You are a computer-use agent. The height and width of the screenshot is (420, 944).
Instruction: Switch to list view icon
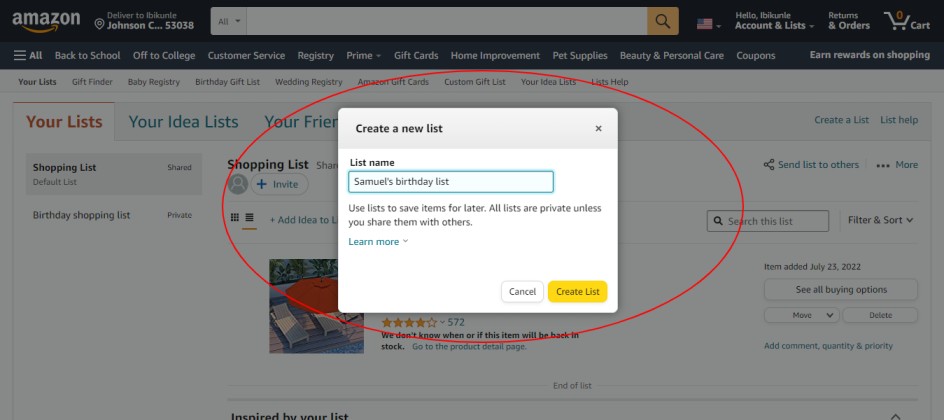[249, 217]
